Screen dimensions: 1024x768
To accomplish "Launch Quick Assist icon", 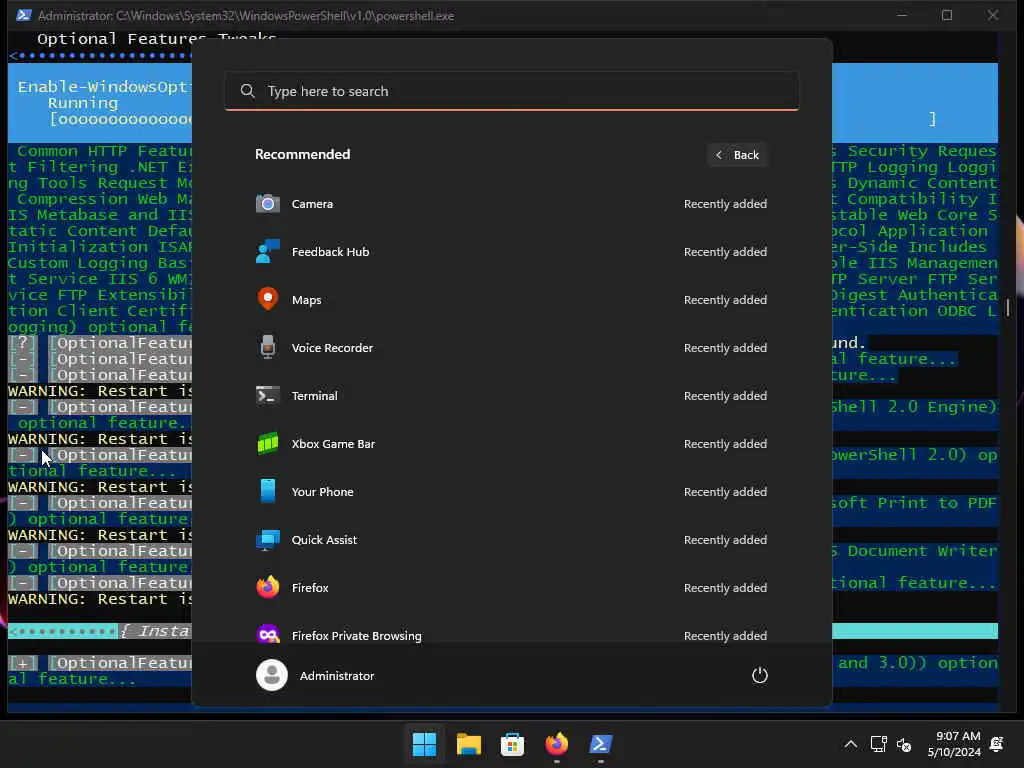I will 268,539.
